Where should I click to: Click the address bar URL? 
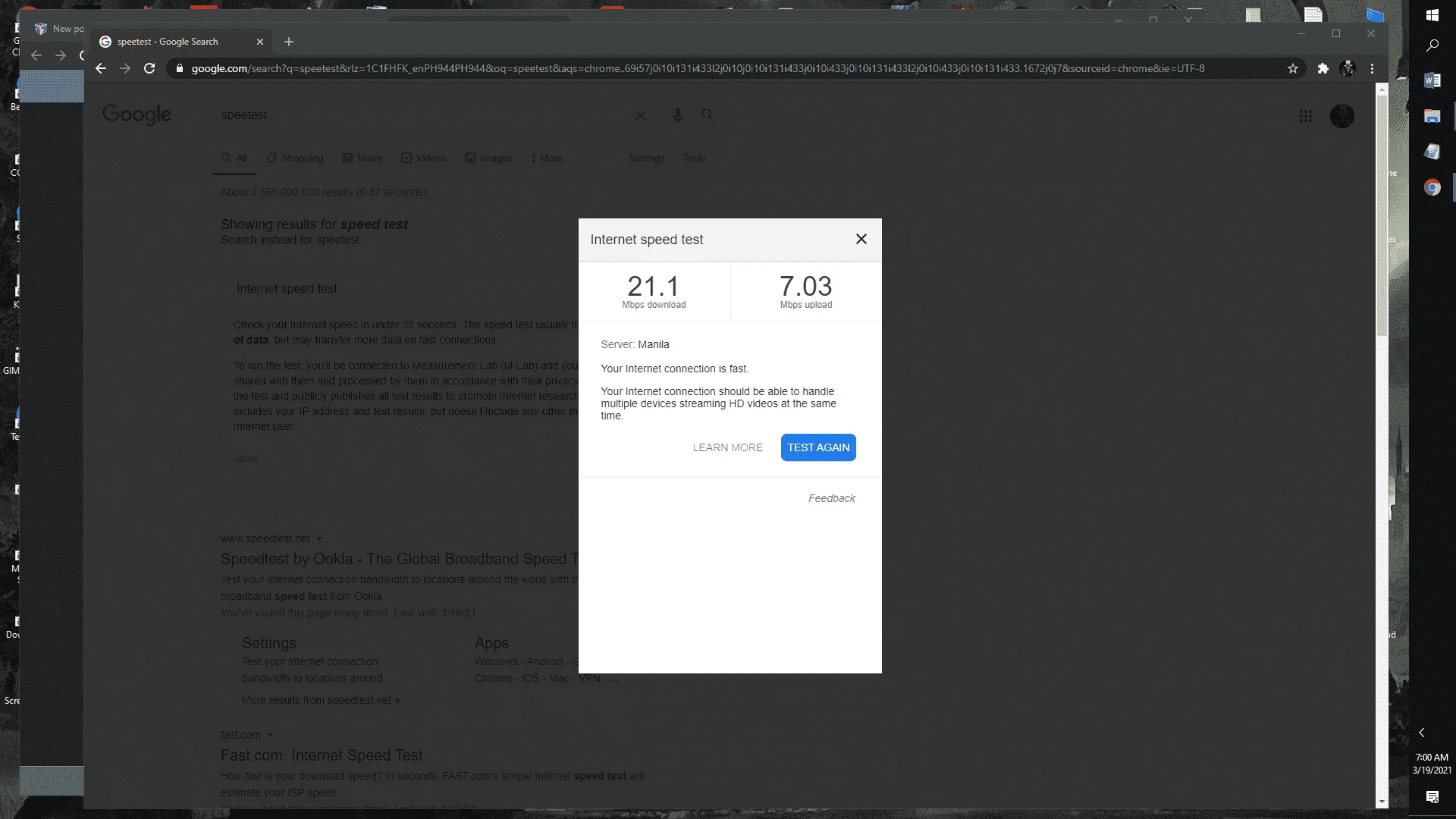(x=698, y=68)
